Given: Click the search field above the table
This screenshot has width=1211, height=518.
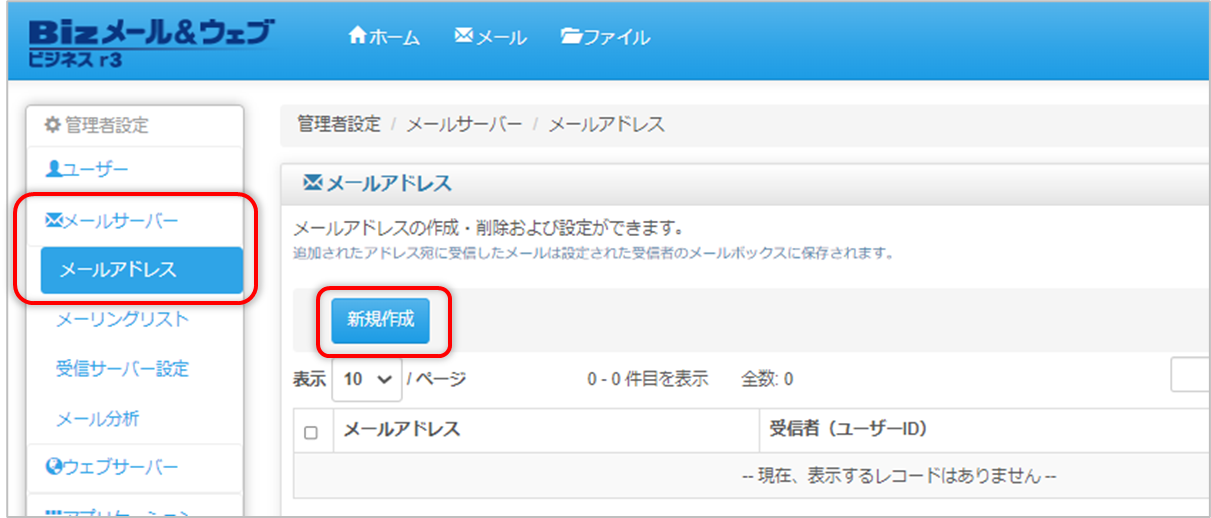Looking at the screenshot, I should [1190, 378].
